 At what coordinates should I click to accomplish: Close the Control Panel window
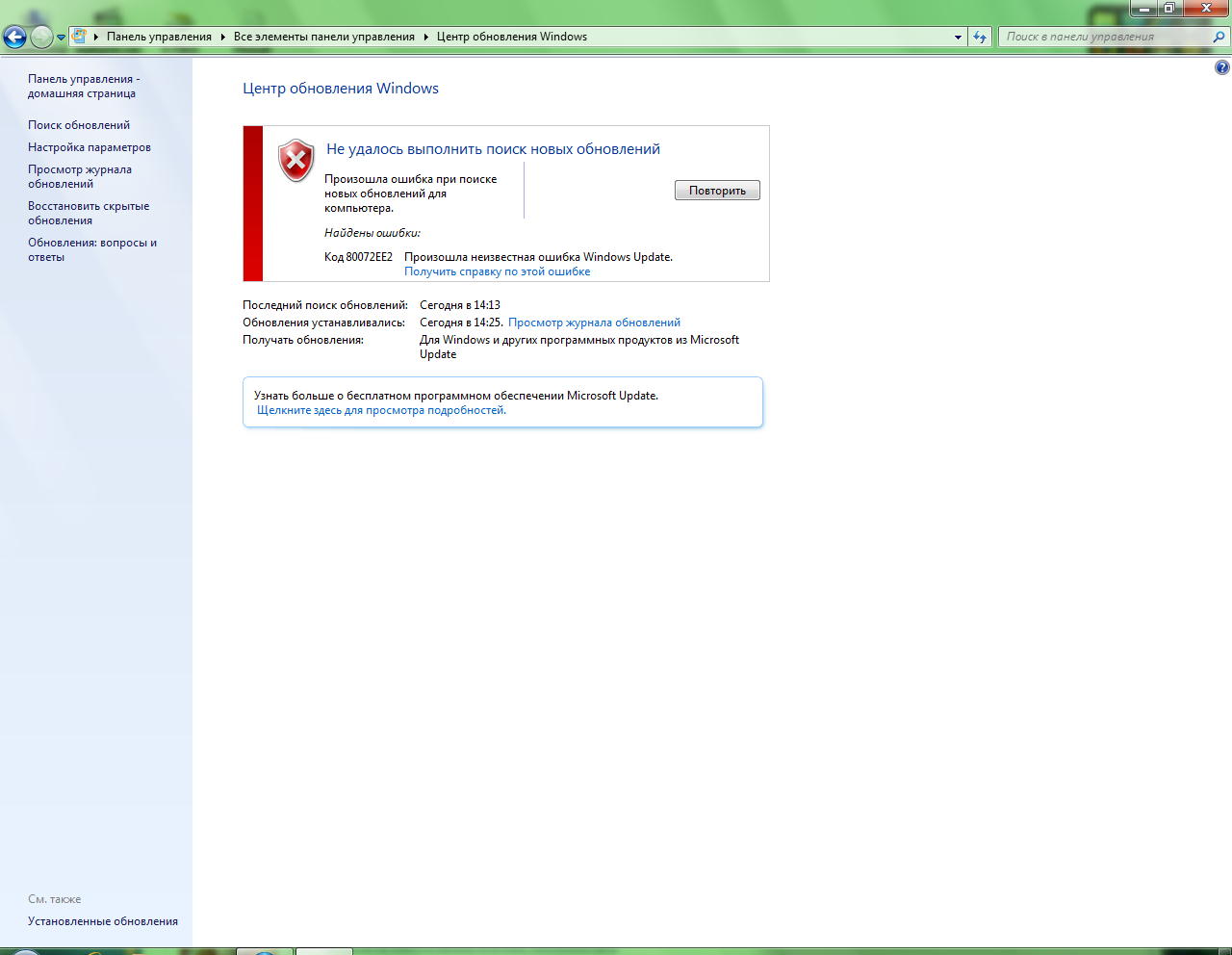[1206, 8]
